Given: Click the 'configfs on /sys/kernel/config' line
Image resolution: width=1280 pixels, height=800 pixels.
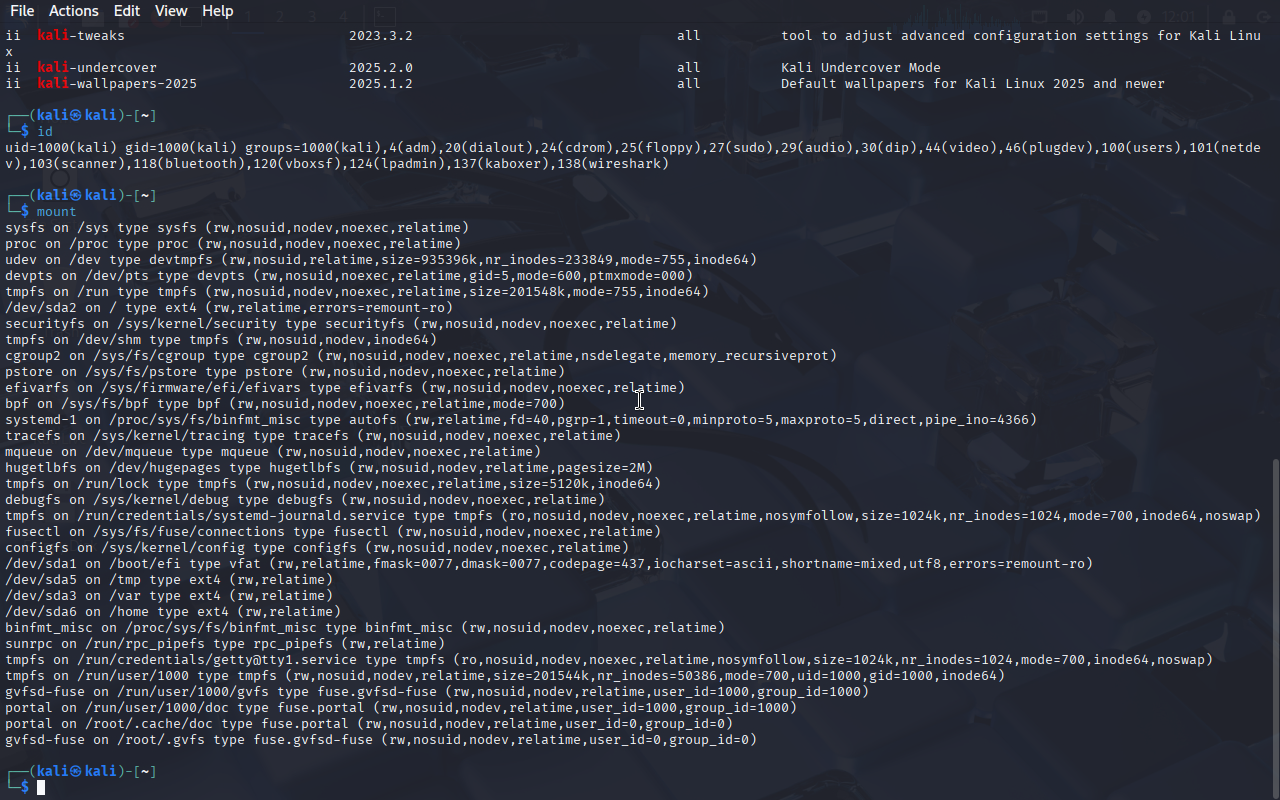Looking at the screenshot, I should pyautogui.click(x=317, y=548).
